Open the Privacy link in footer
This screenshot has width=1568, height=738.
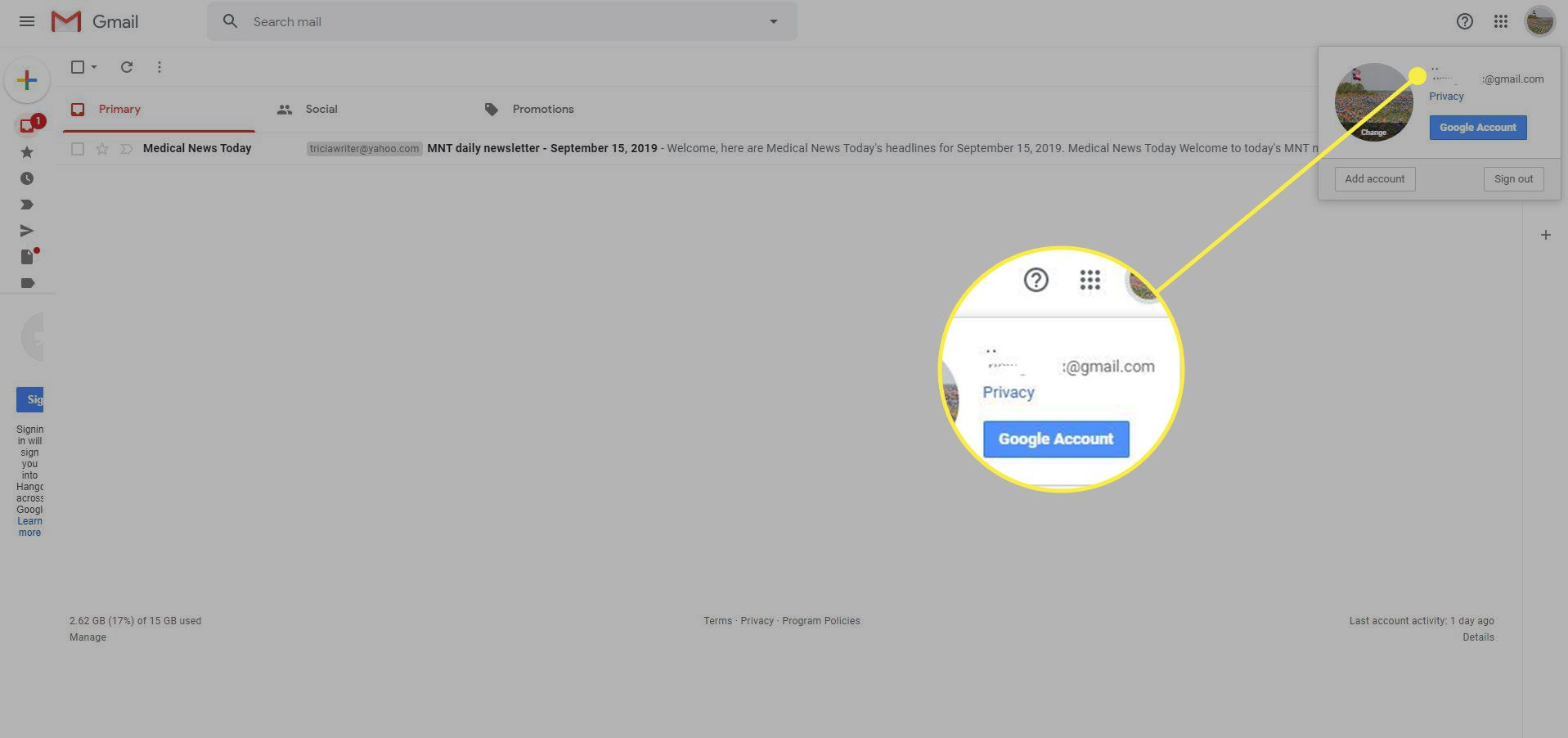point(757,621)
